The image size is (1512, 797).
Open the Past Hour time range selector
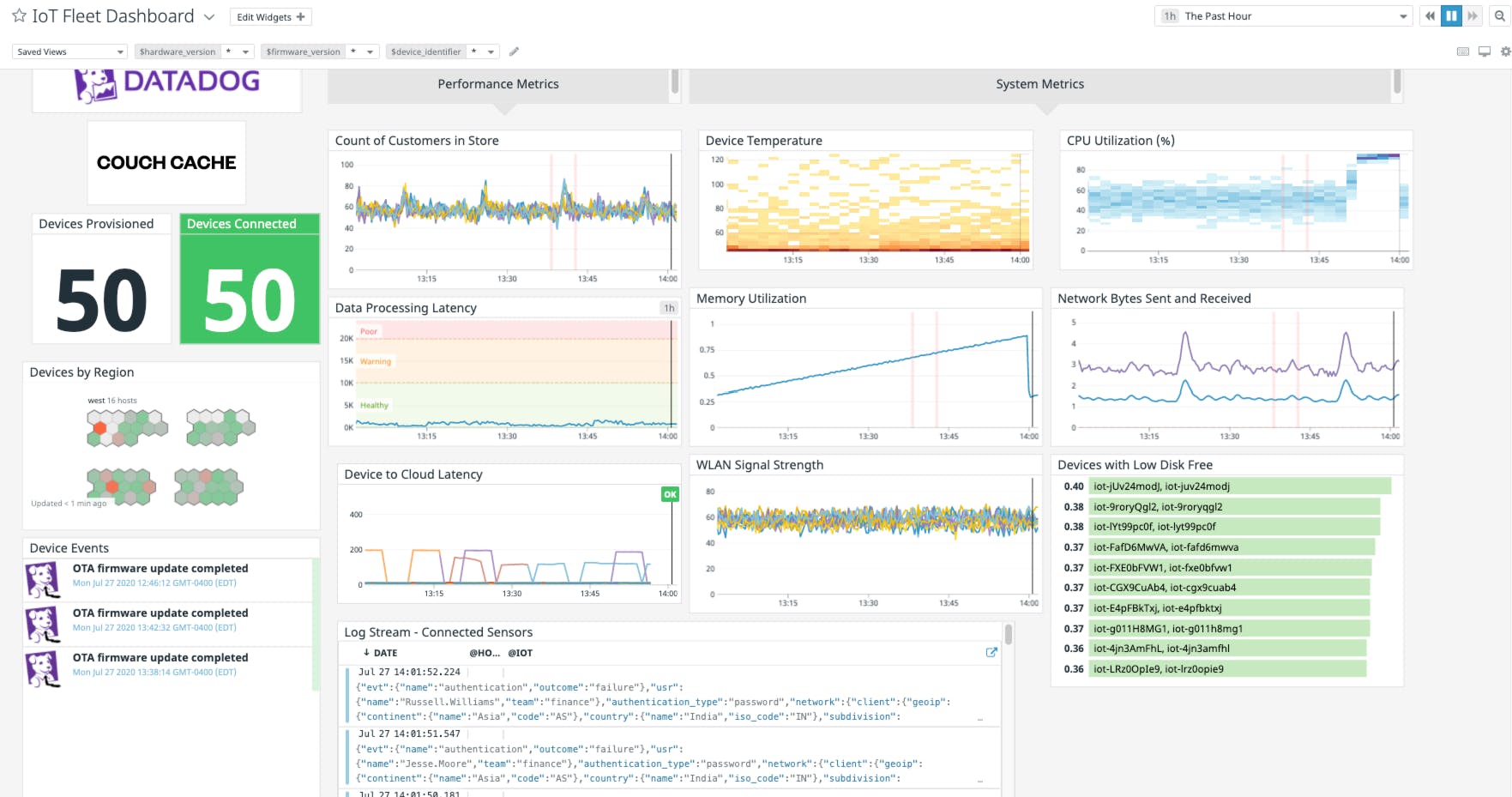tap(1282, 15)
